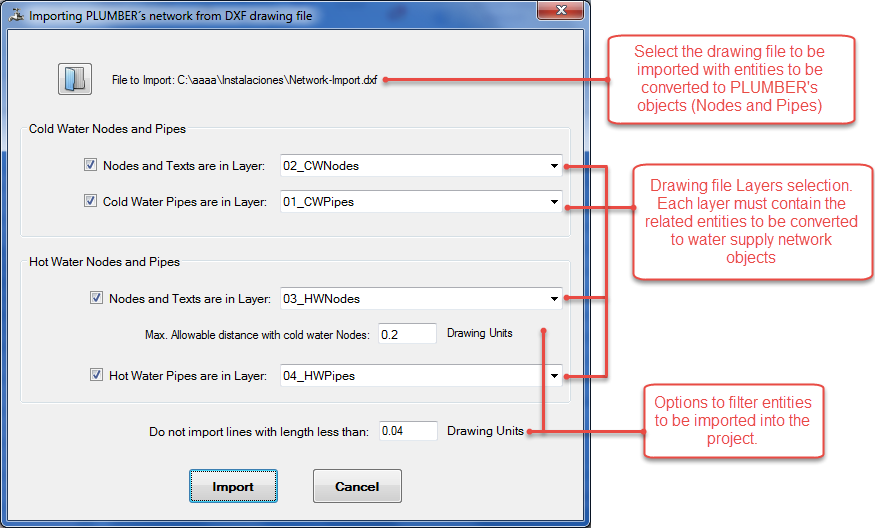
Task: Open the 03_HWNodes layer combo box
Action: [554, 298]
